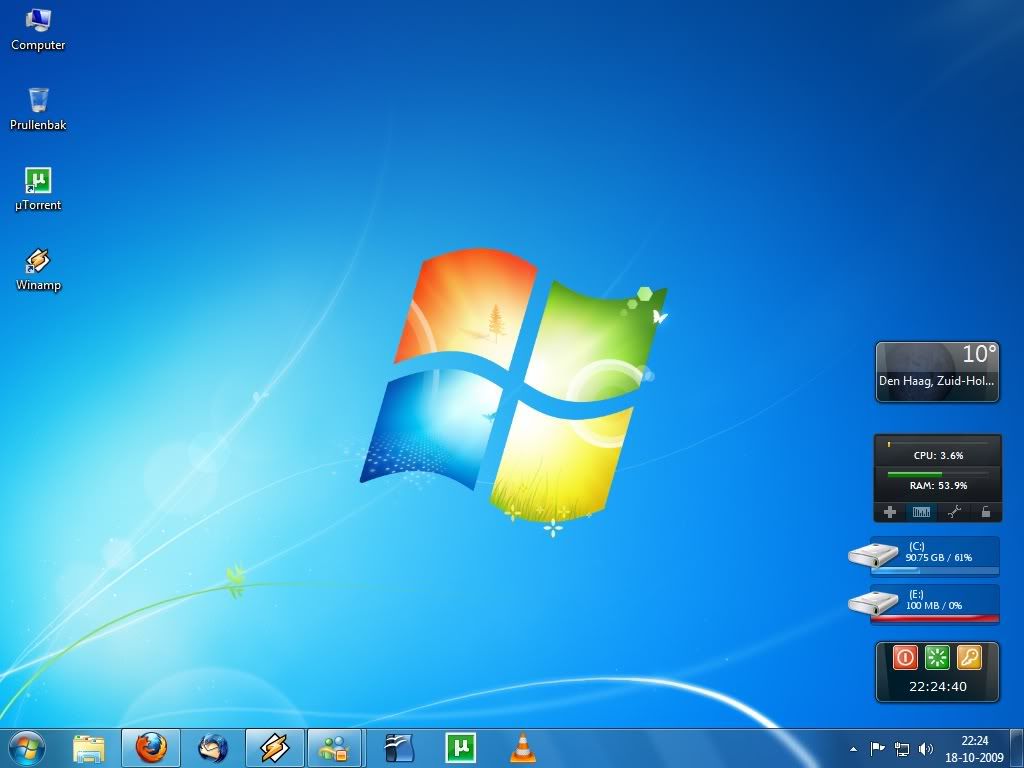Select the Winamp desktop shortcut
Screen dimensions: 1024x768
click(x=38, y=270)
